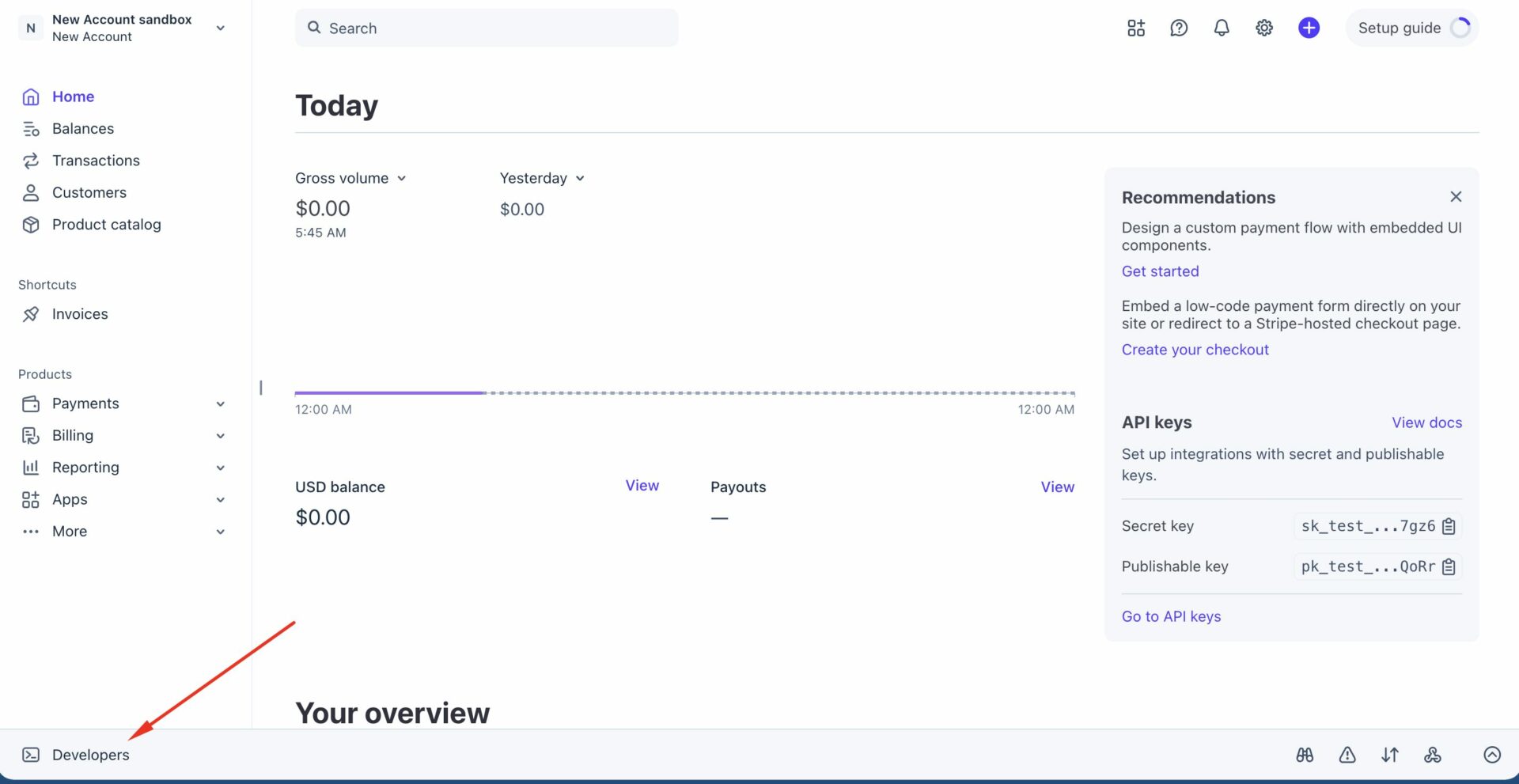Open the Gross volume dropdown

[x=350, y=179]
